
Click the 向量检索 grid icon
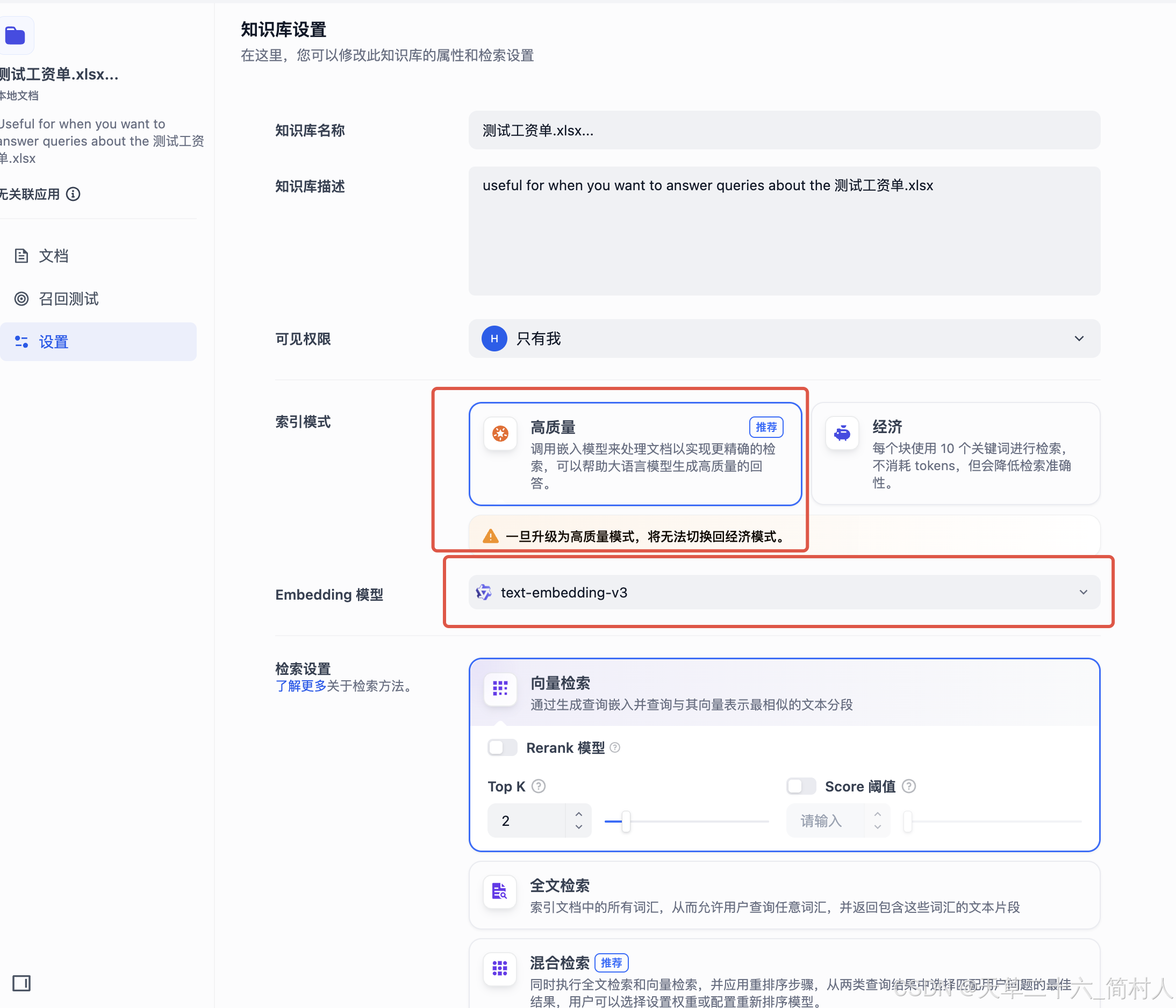499,689
